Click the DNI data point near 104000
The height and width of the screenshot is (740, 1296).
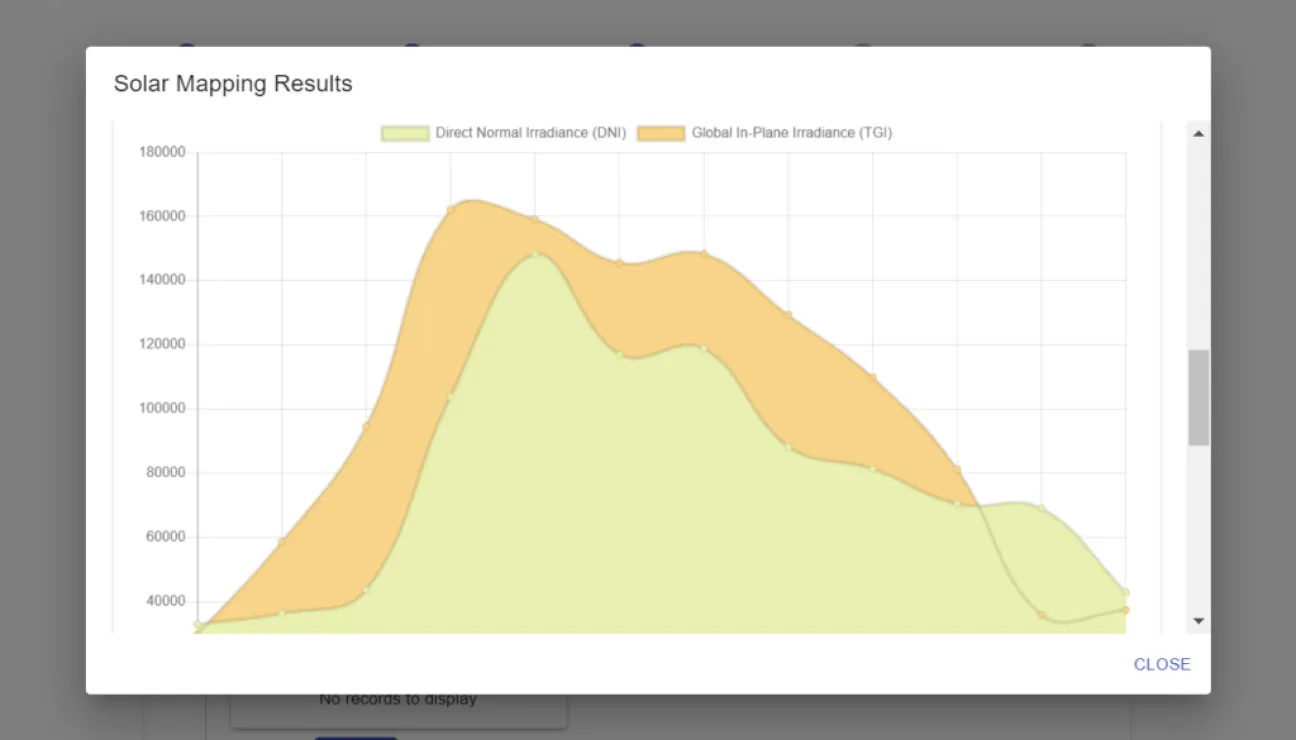(x=451, y=396)
